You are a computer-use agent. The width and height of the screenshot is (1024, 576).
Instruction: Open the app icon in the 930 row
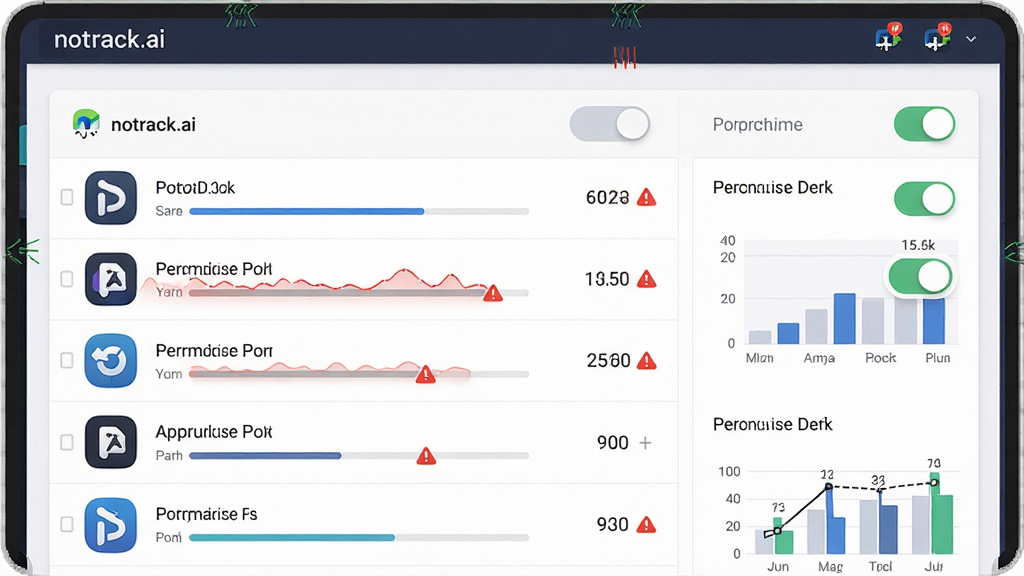point(111,525)
